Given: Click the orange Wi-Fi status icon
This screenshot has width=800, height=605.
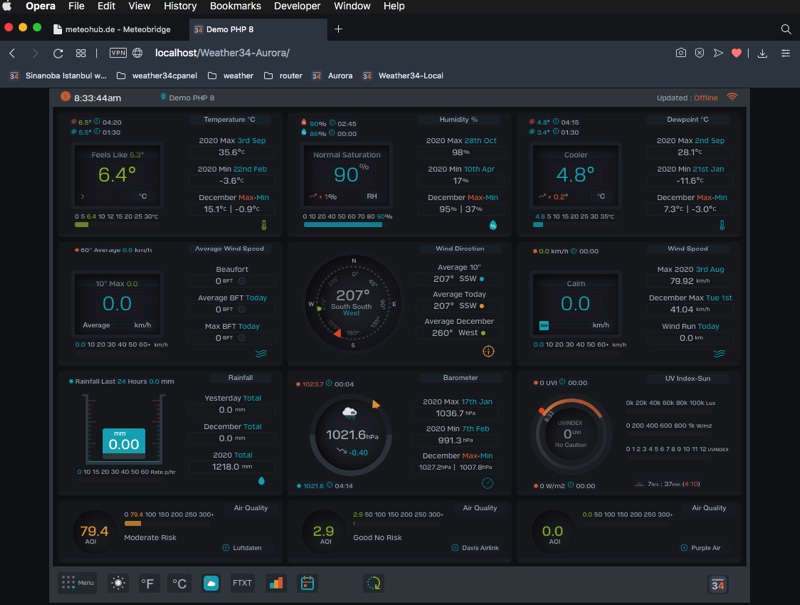Looking at the screenshot, I should pyautogui.click(x=732, y=97).
